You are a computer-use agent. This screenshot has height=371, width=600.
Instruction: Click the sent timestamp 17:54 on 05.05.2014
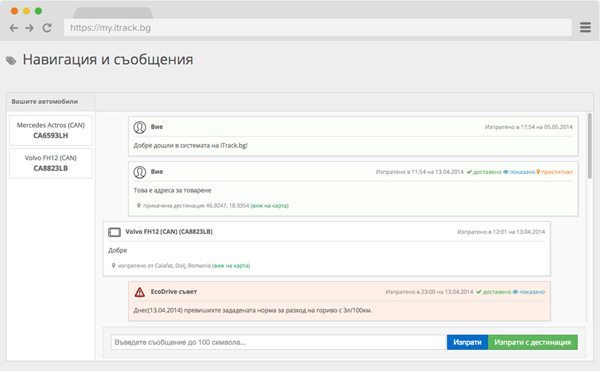click(529, 127)
